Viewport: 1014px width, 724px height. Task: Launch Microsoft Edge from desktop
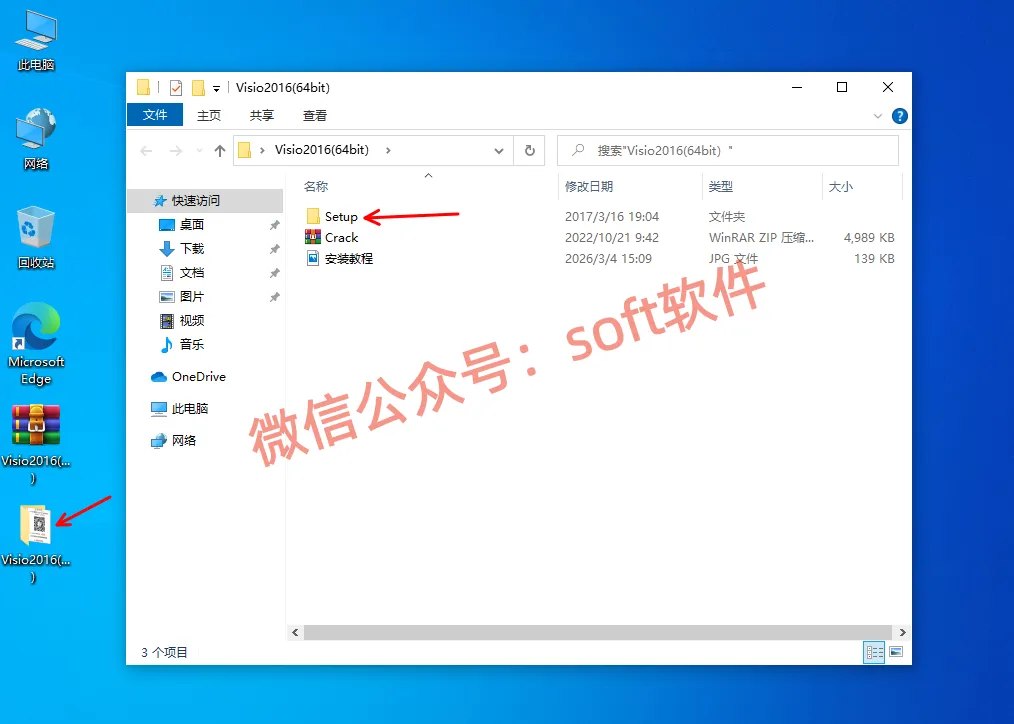tap(36, 344)
